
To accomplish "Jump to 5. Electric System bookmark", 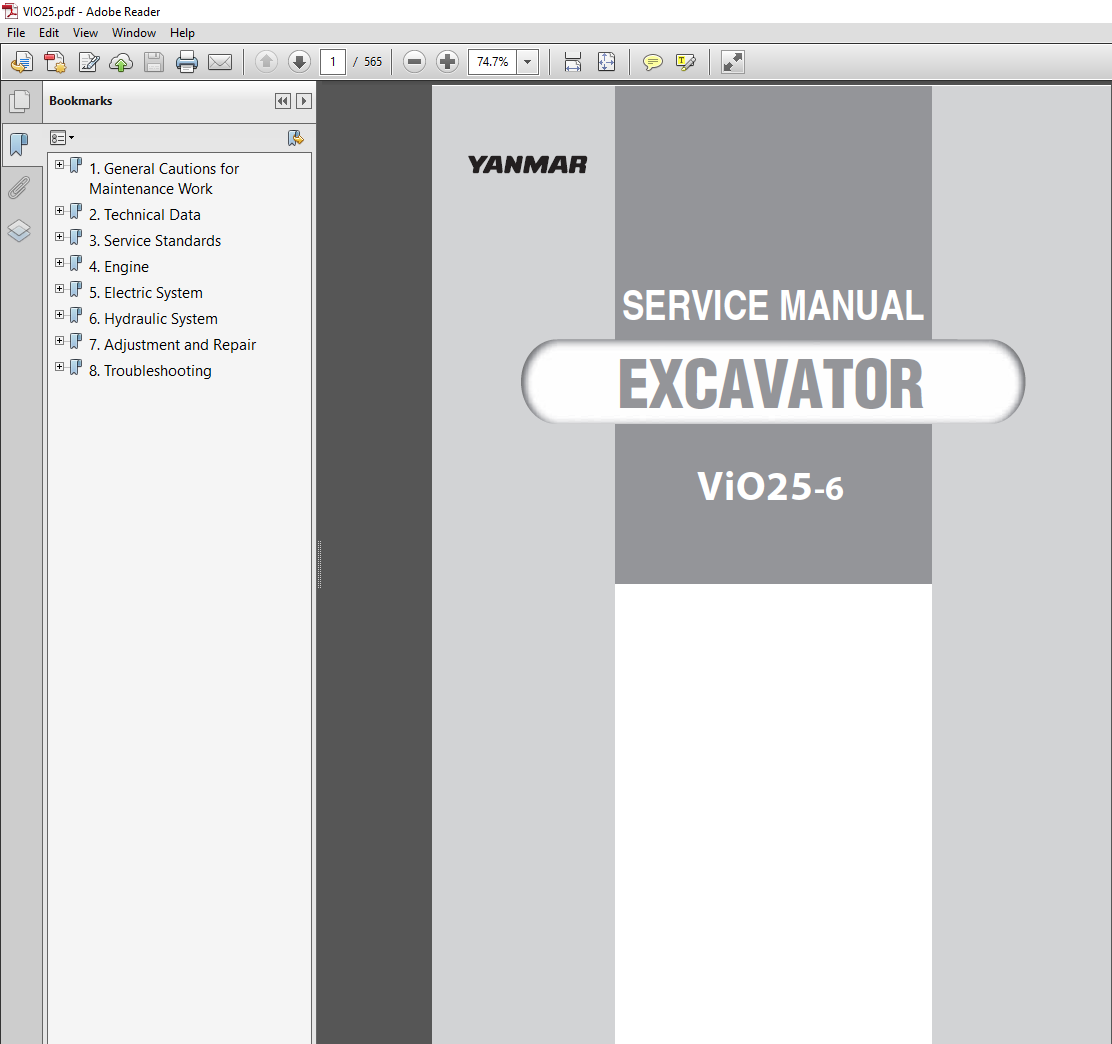I will [145, 293].
